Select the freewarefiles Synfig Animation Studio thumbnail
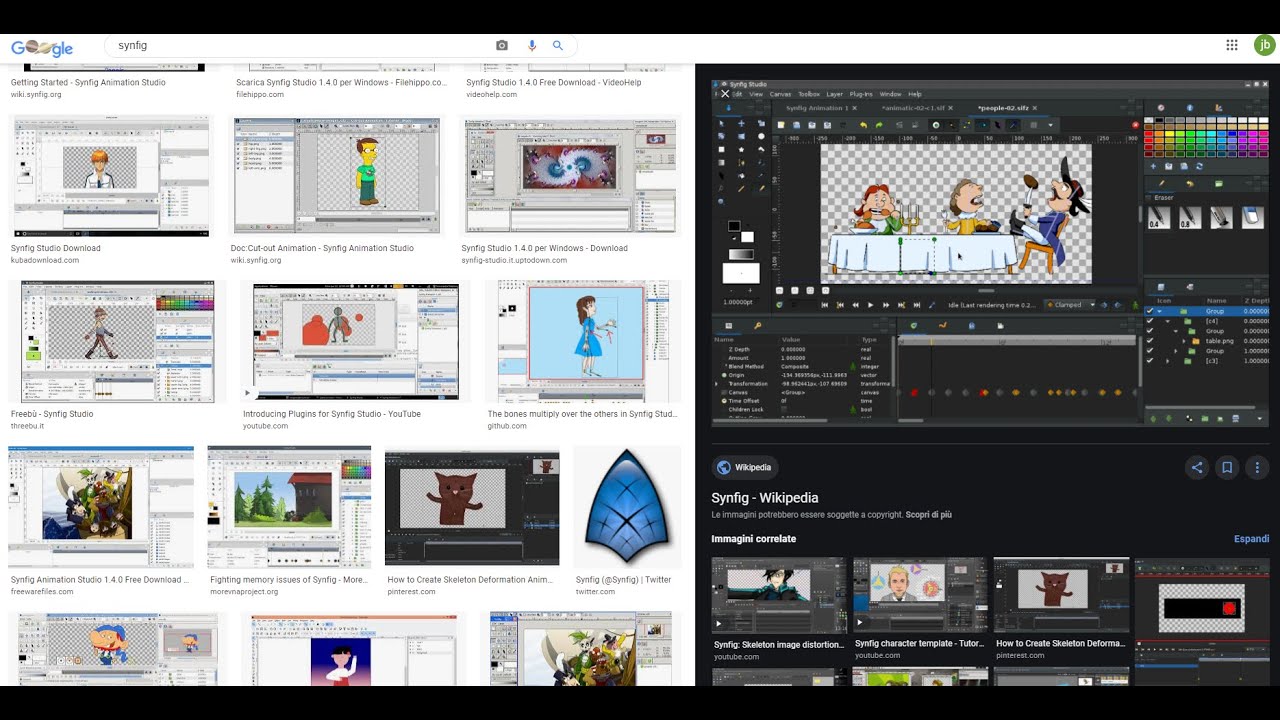 click(101, 507)
